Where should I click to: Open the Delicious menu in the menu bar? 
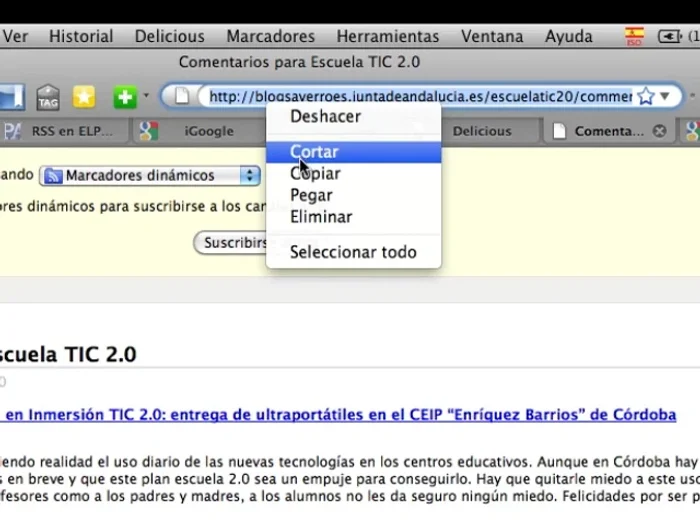(x=170, y=36)
